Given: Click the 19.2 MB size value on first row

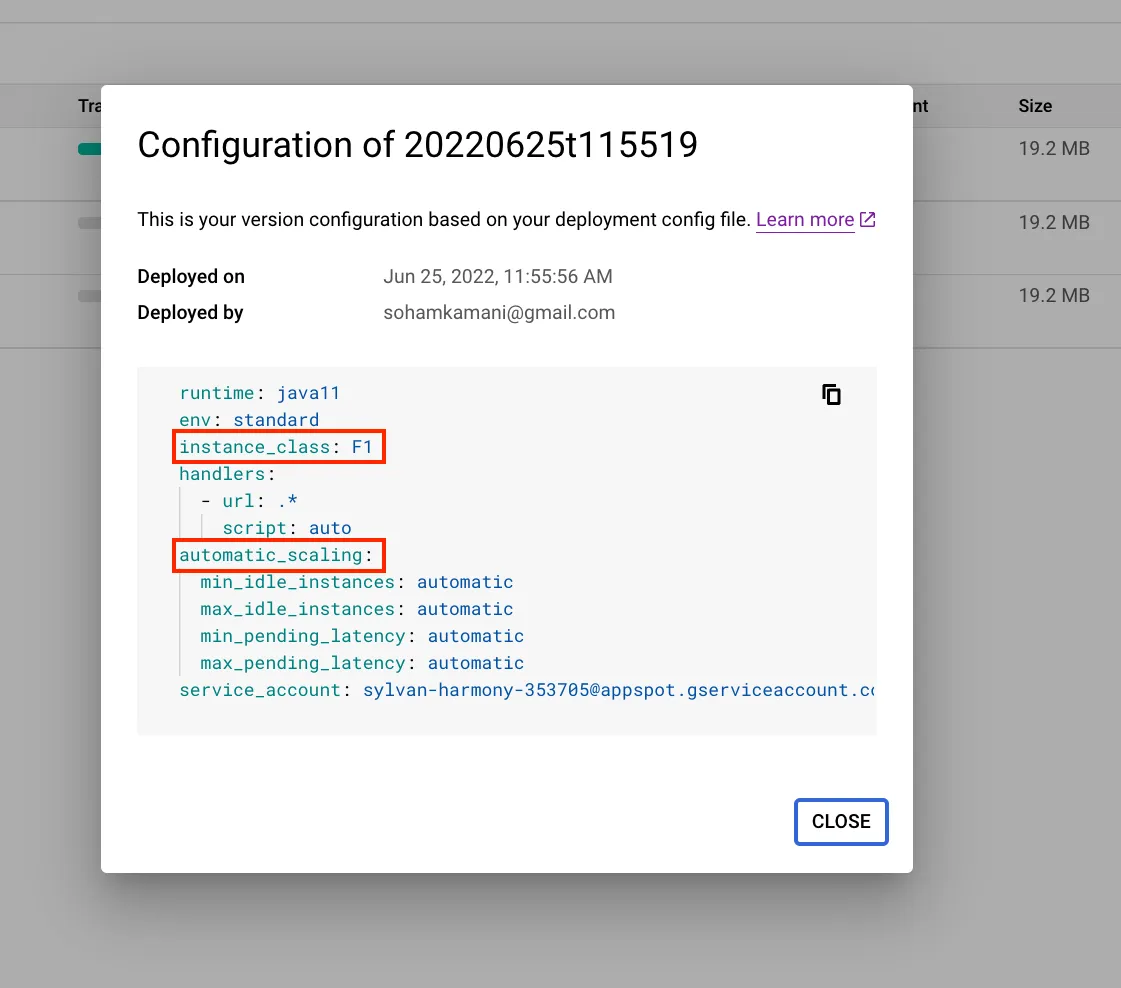Looking at the screenshot, I should click(x=1054, y=148).
